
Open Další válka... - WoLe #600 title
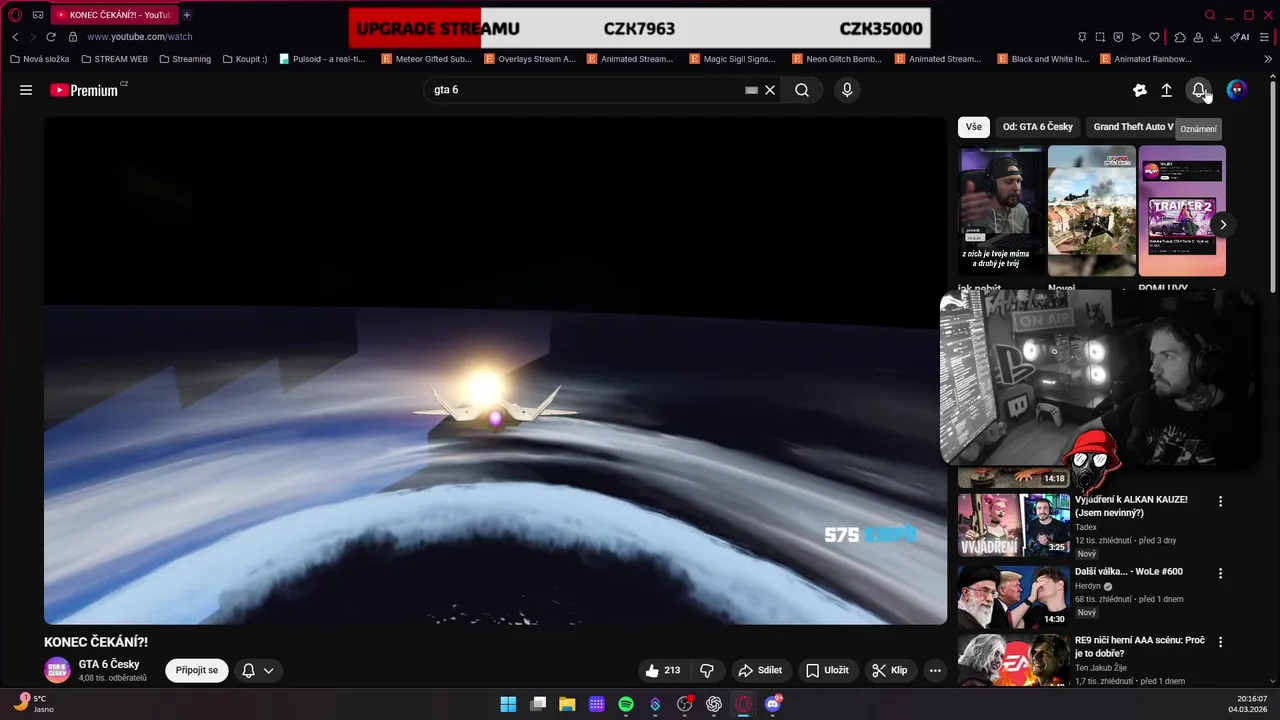pos(1128,572)
